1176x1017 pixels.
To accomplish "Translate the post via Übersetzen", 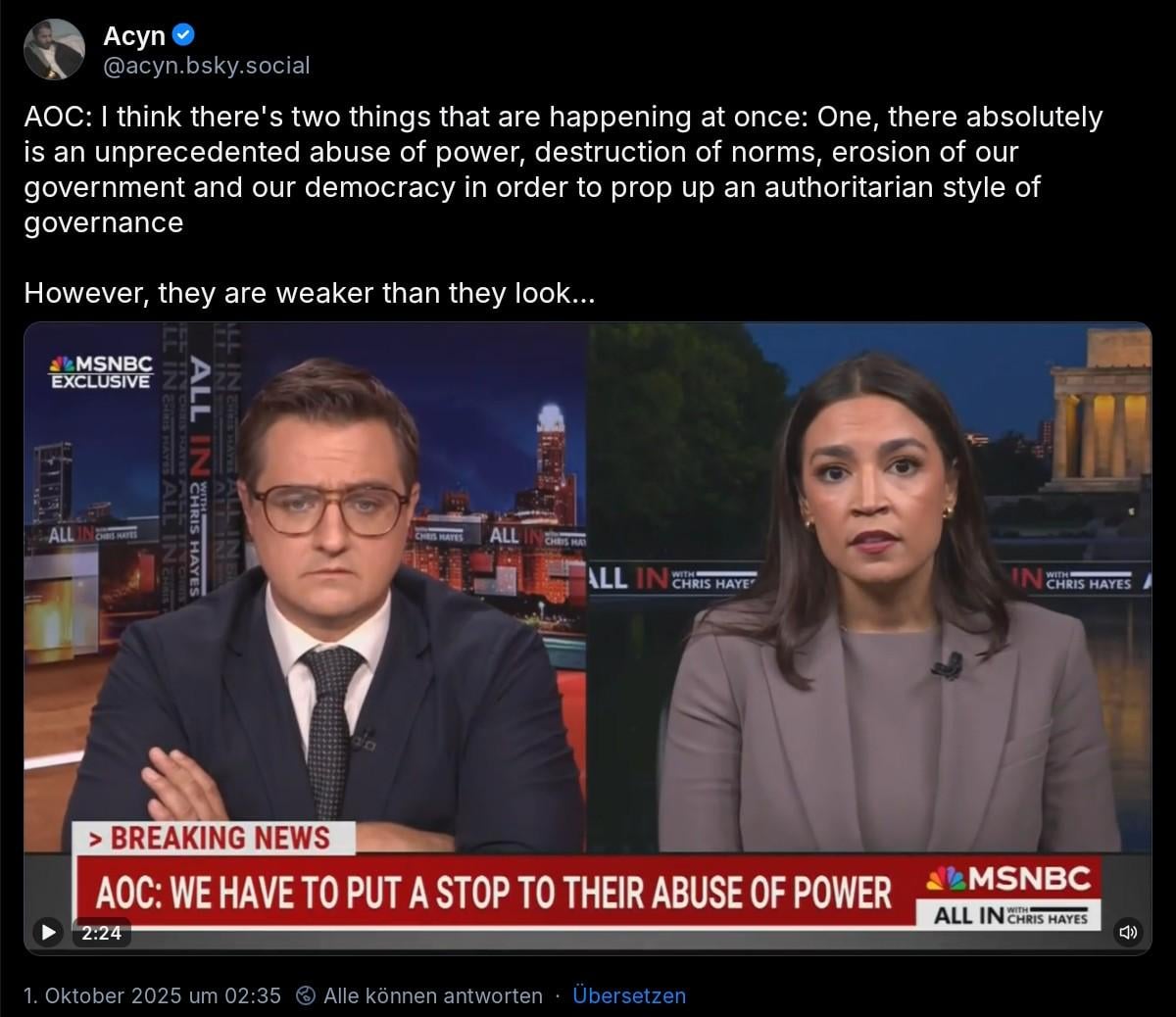I will pyautogui.click(x=629, y=995).
